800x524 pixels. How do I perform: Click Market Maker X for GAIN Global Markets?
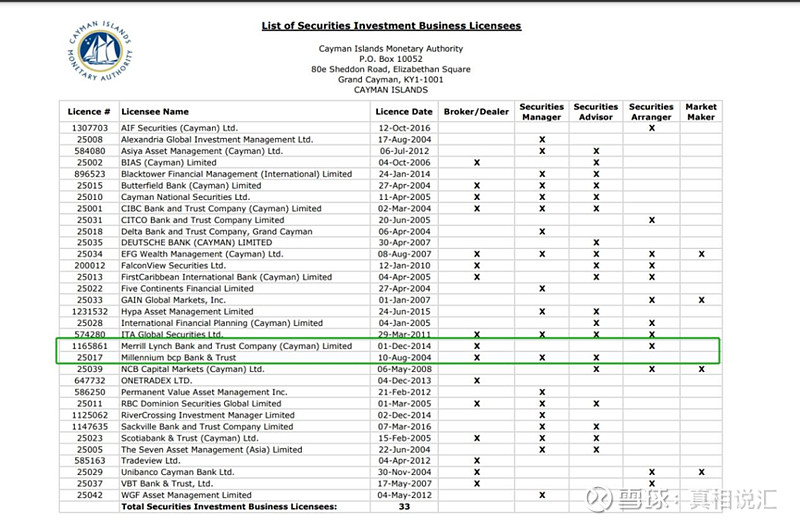click(702, 300)
